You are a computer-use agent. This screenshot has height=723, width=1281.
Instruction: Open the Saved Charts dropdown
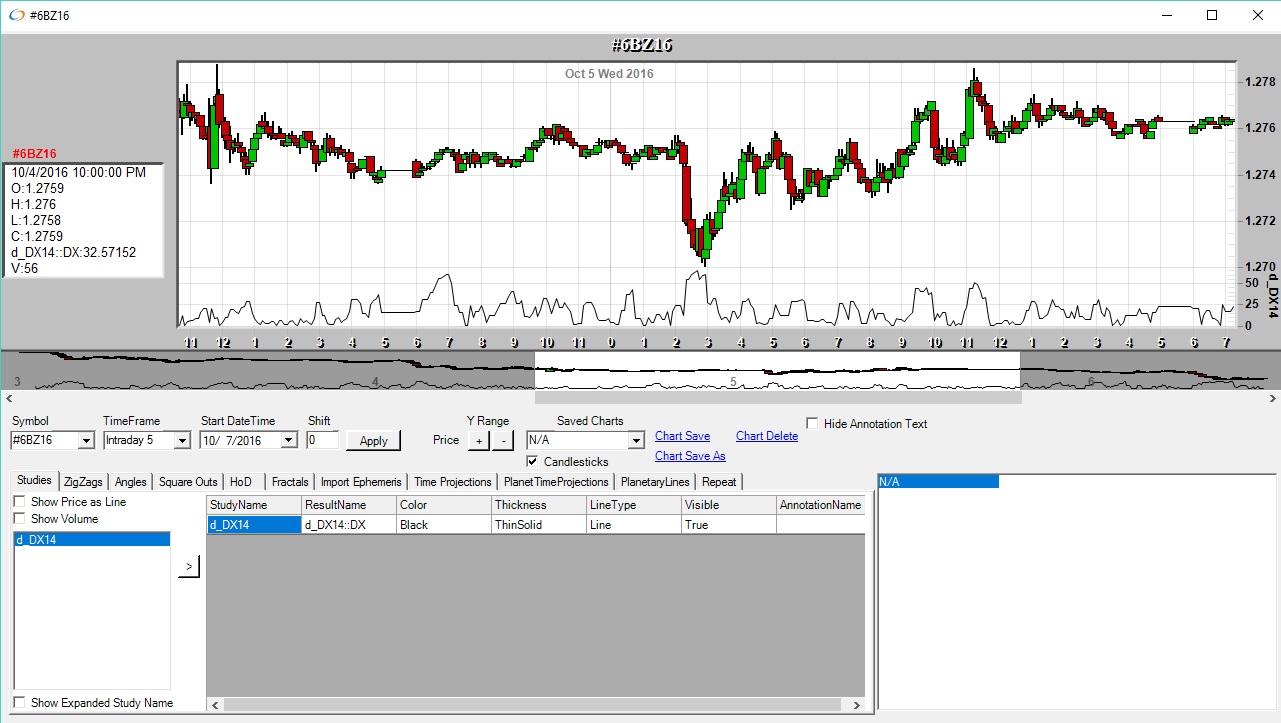(x=635, y=440)
